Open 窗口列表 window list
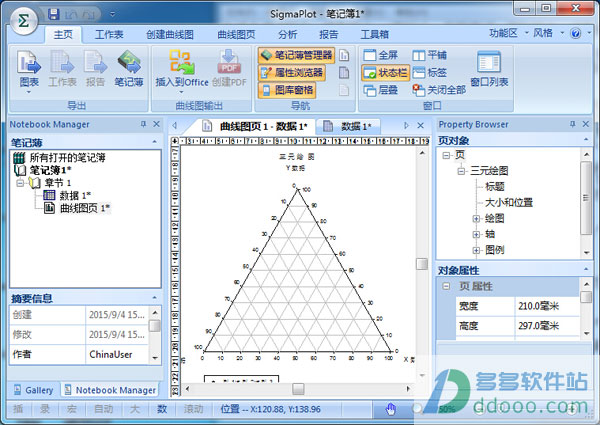Viewport: 600px width, 425px height. [x=489, y=69]
